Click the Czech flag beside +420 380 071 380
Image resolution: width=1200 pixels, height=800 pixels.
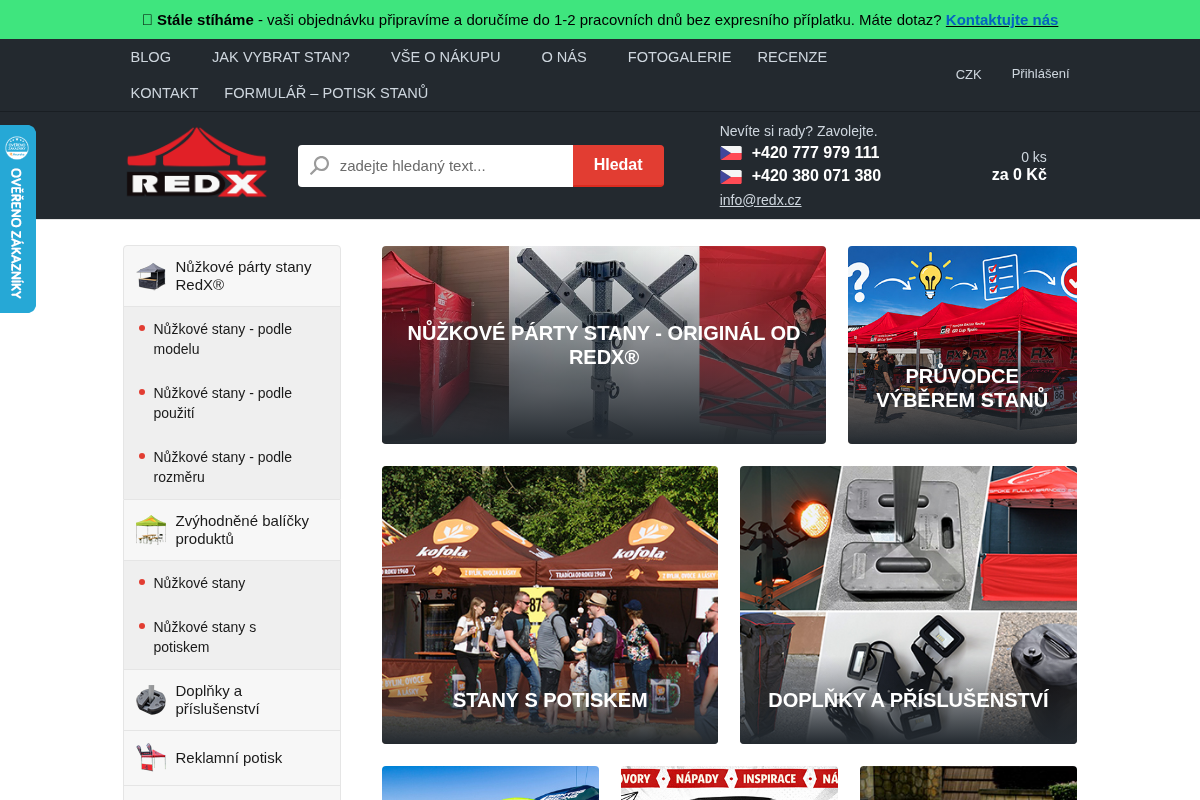[x=731, y=176]
